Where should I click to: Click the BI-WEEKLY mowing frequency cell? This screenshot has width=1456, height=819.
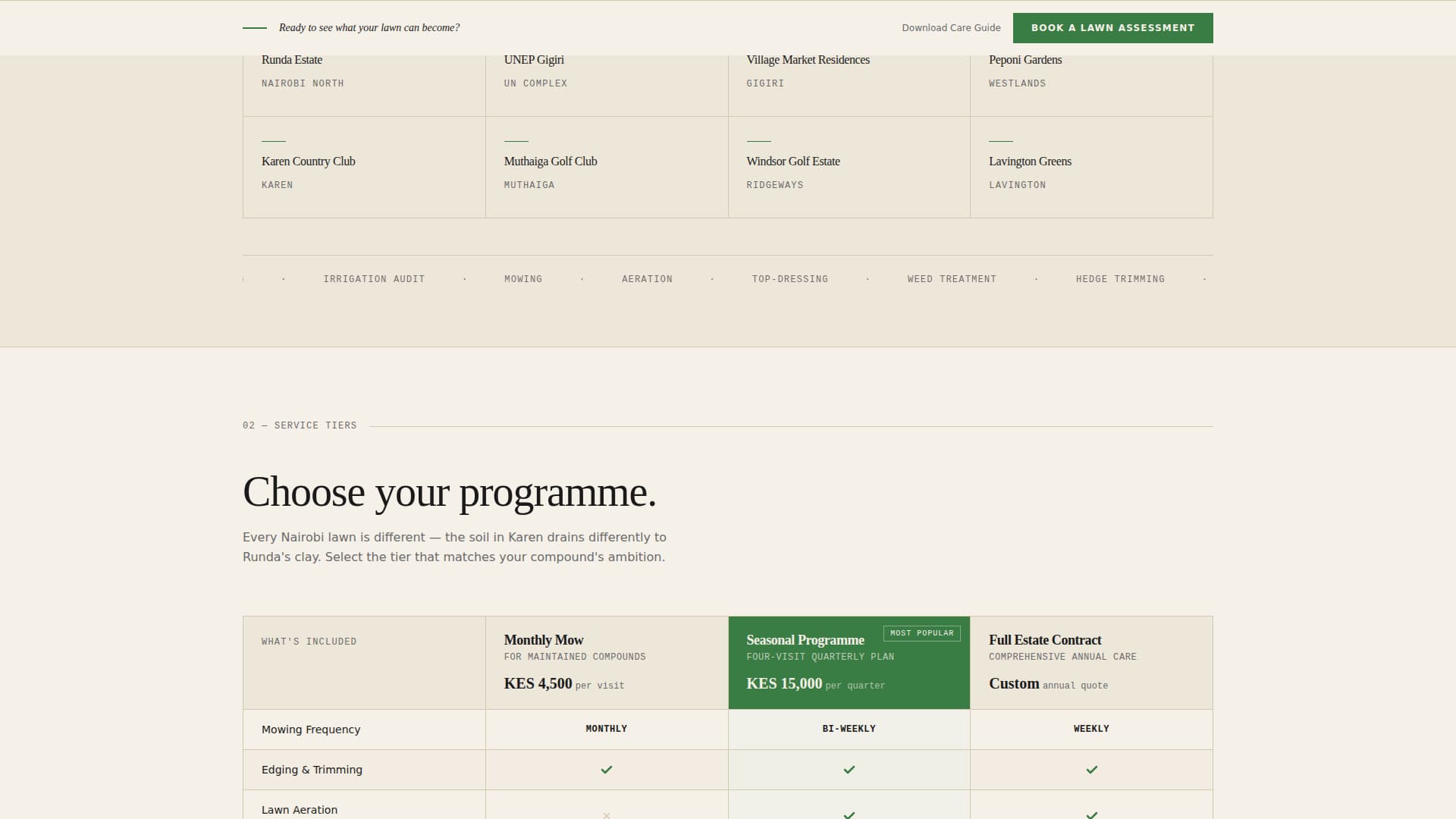pyautogui.click(x=849, y=730)
